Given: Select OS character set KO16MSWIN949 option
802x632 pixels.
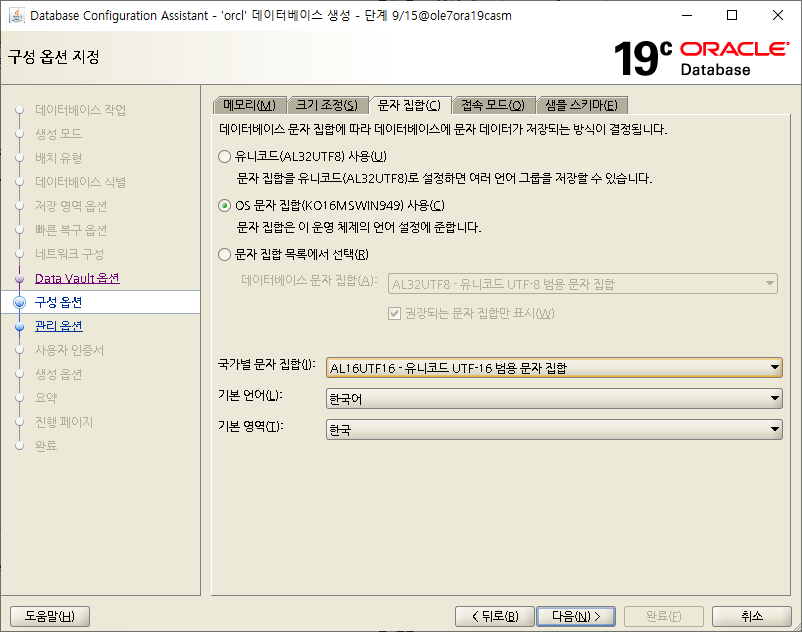Looking at the screenshot, I should [x=225, y=206].
